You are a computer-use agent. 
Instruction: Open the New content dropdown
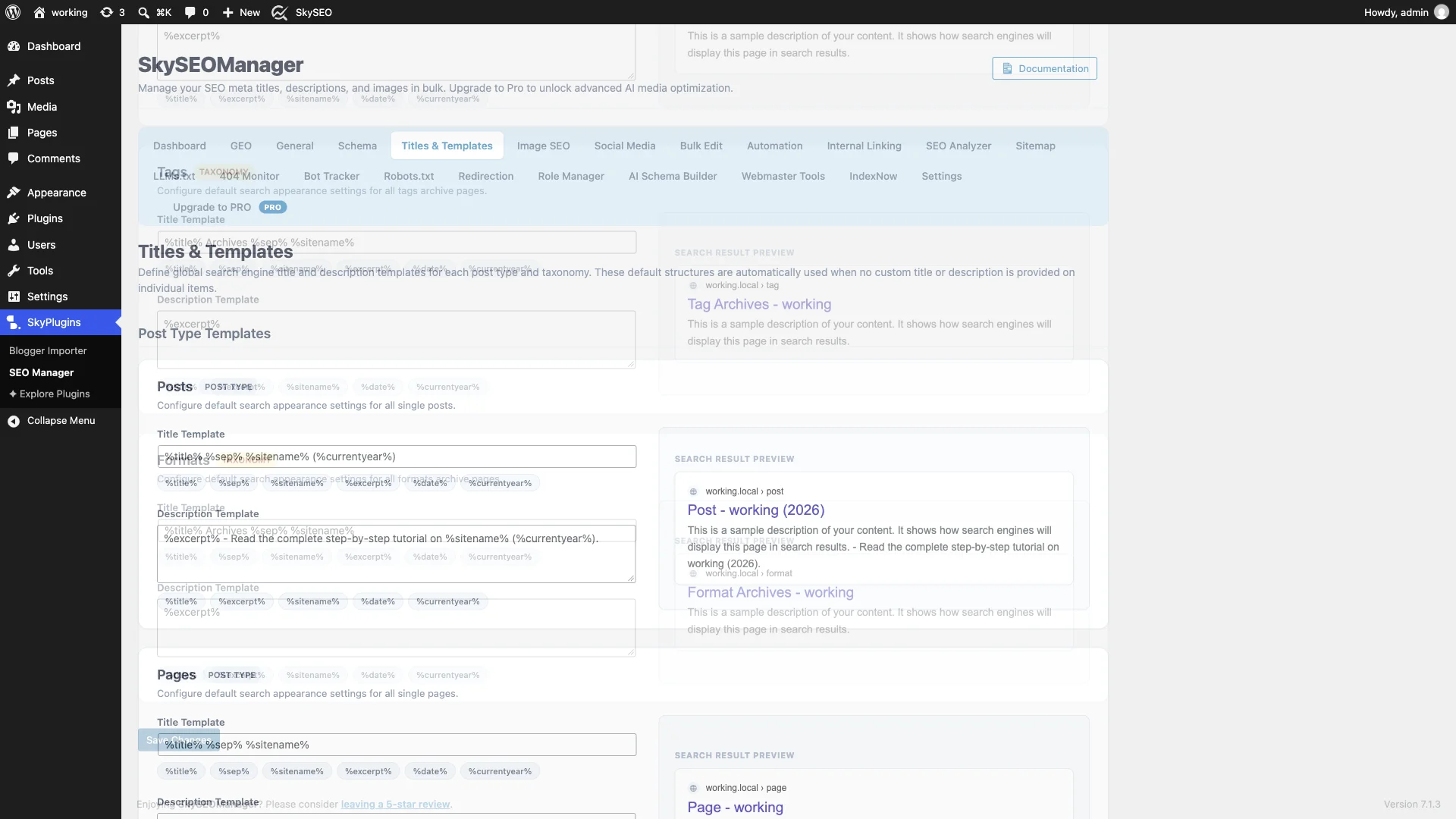pyautogui.click(x=241, y=12)
